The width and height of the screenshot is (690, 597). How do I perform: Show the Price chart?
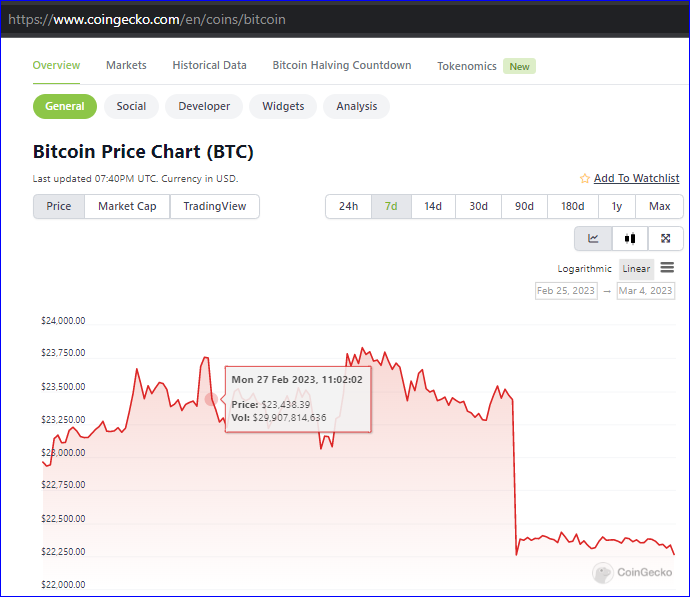pyautogui.click(x=59, y=206)
